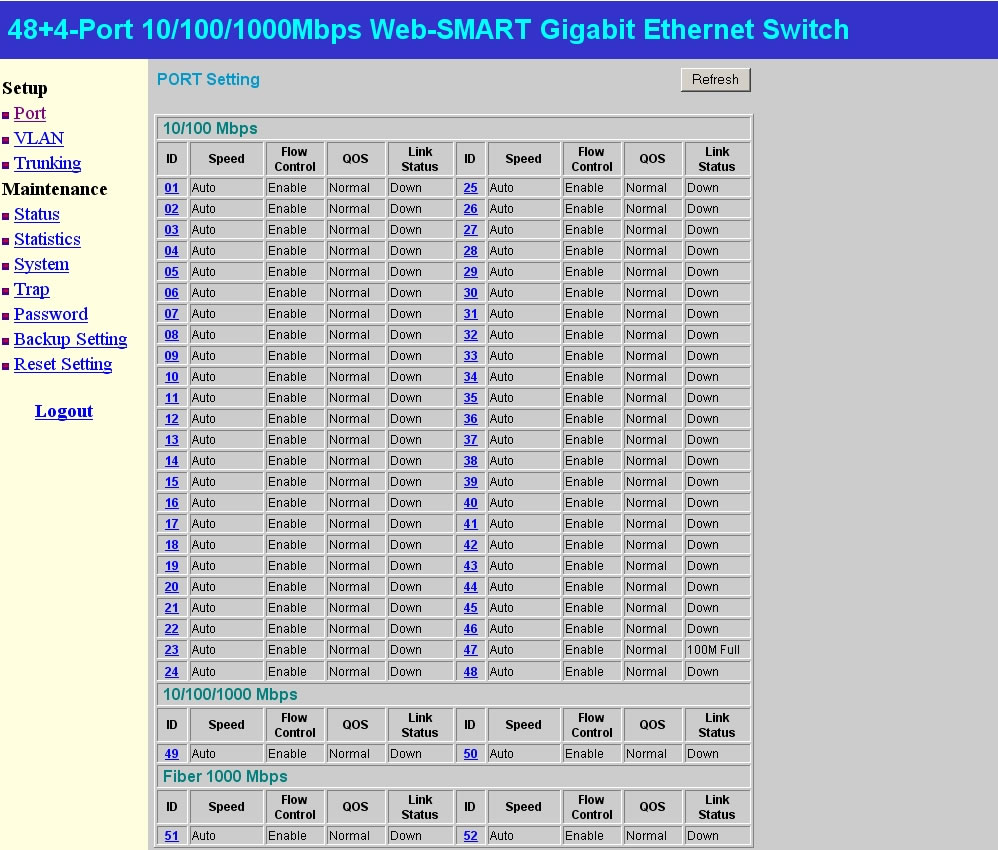Click port 48 Link Status Down cell
Image resolution: width=998 pixels, height=850 pixels.
click(x=717, y=672)
